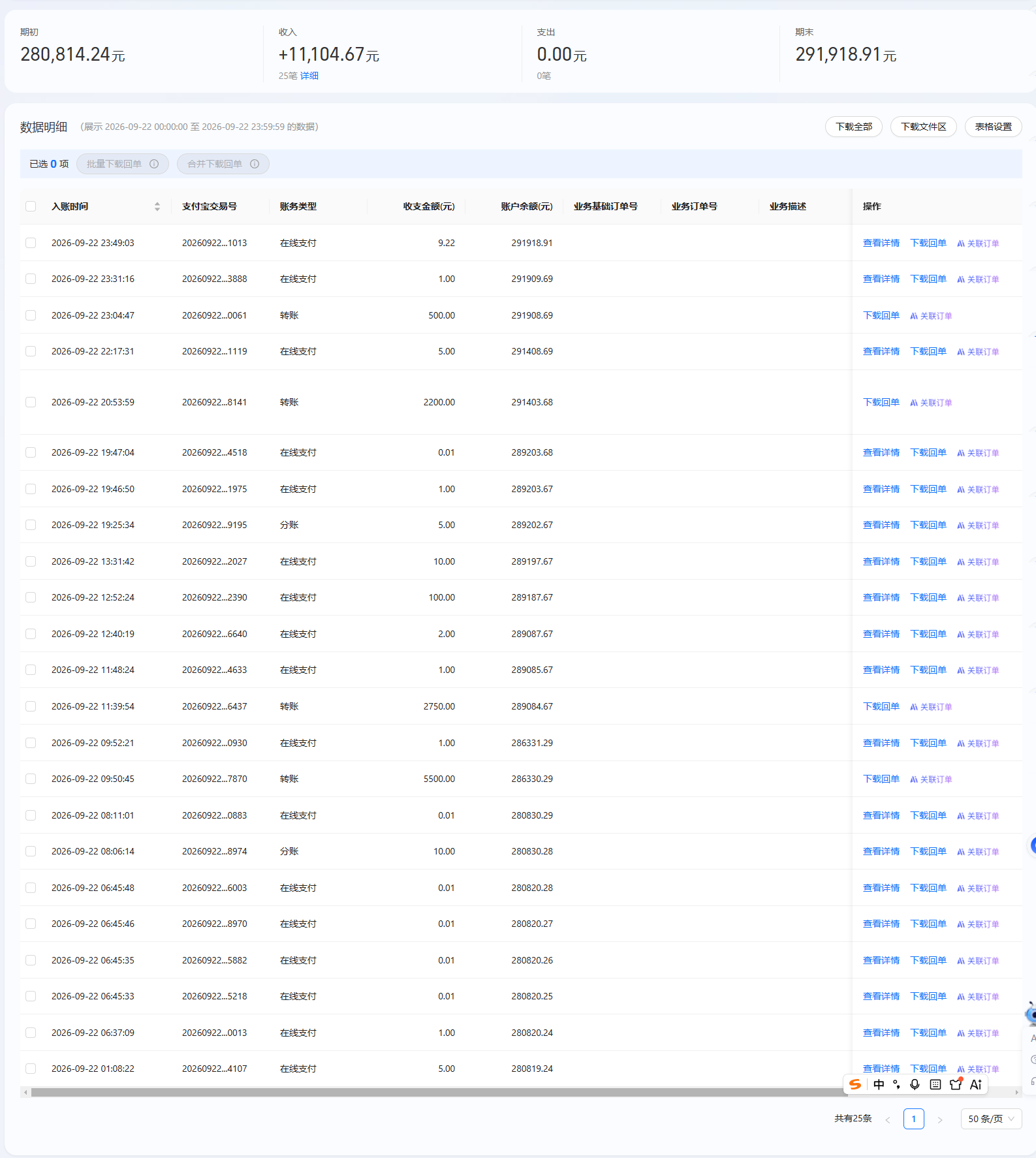Click the Sogou input method logo icon
The height and width of the screenshot is (1158, 1036).
[855, 1084]
